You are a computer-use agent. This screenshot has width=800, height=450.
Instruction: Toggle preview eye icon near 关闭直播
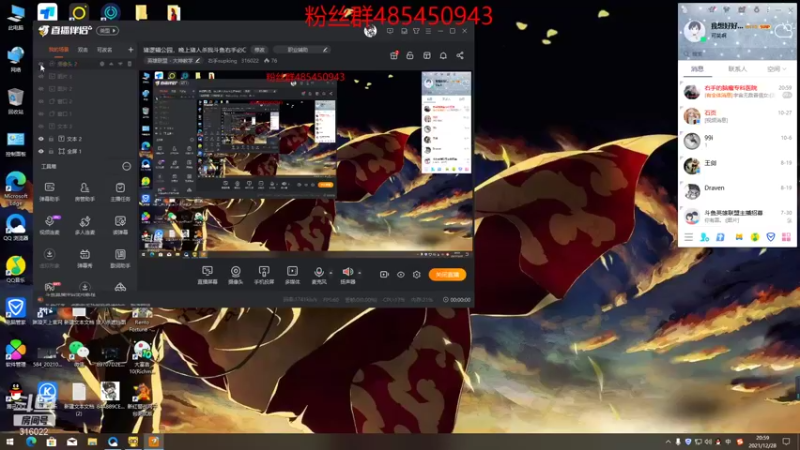pos(401,274)
